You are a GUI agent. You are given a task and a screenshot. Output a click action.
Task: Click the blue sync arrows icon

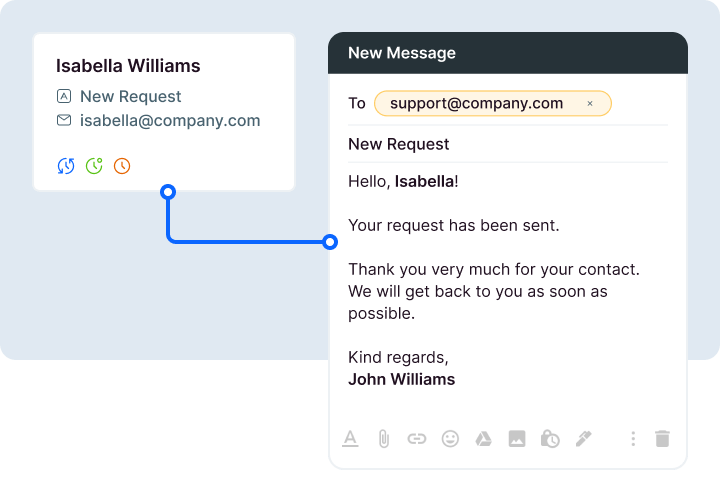[x=66, y=166]
